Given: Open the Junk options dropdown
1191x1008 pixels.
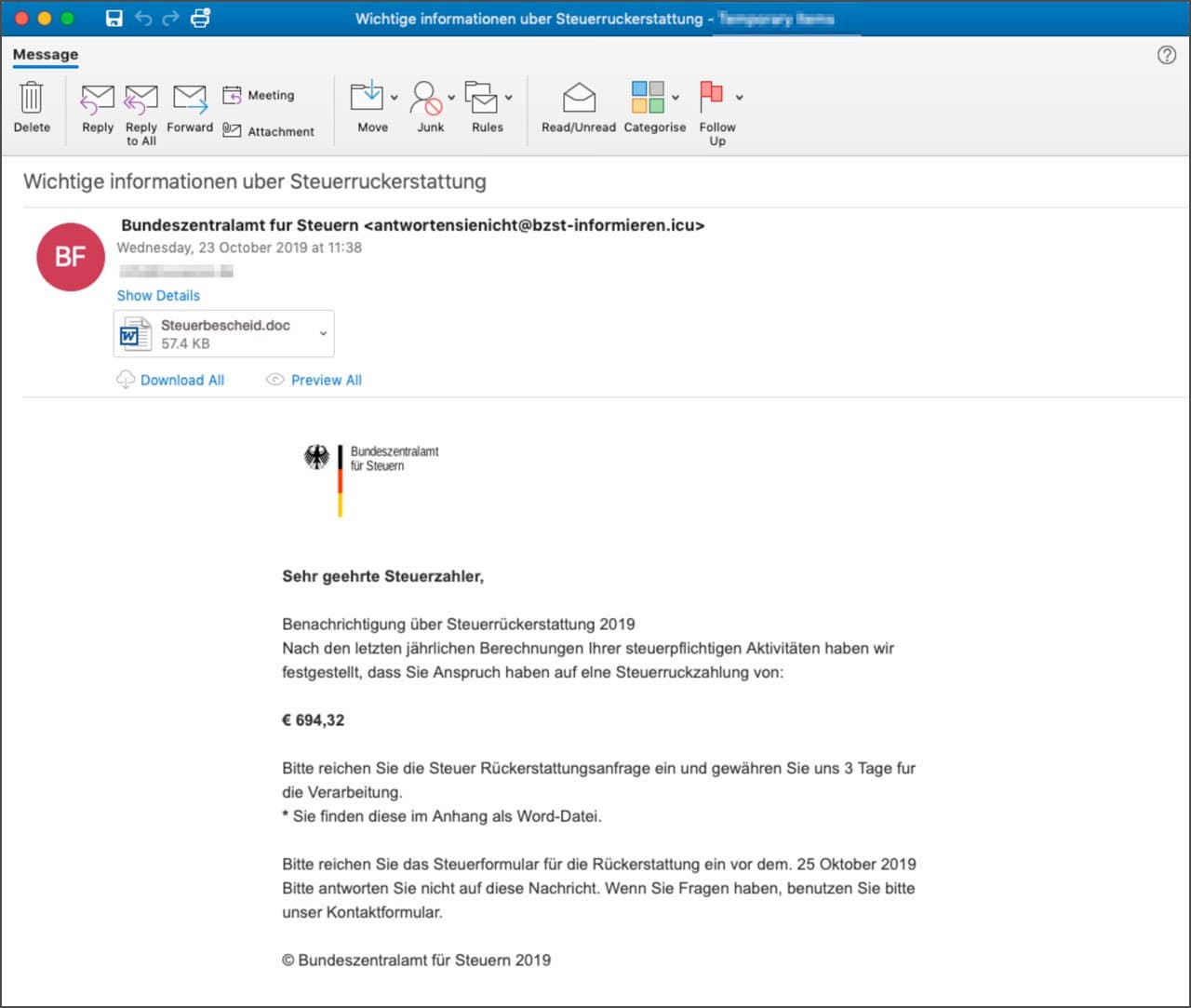Looking at the screenshot, I should (451, 97).
